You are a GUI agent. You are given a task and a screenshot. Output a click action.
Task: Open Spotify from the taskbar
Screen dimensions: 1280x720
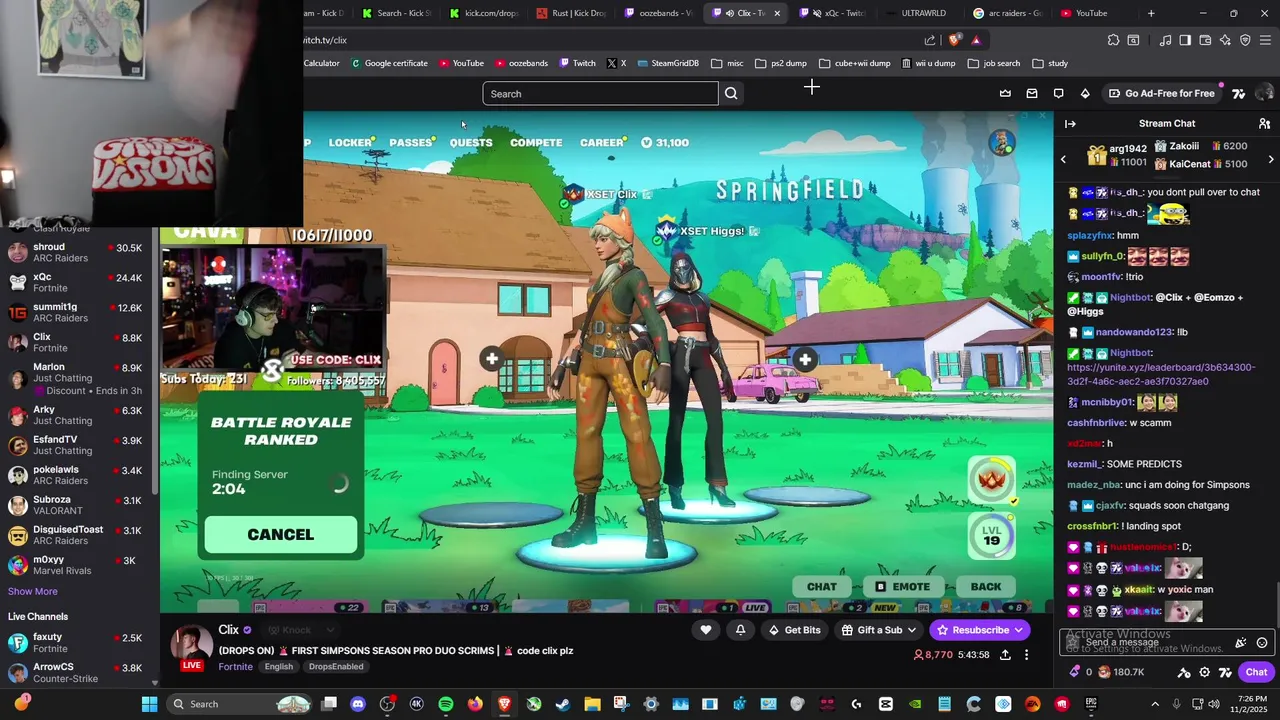446,704
